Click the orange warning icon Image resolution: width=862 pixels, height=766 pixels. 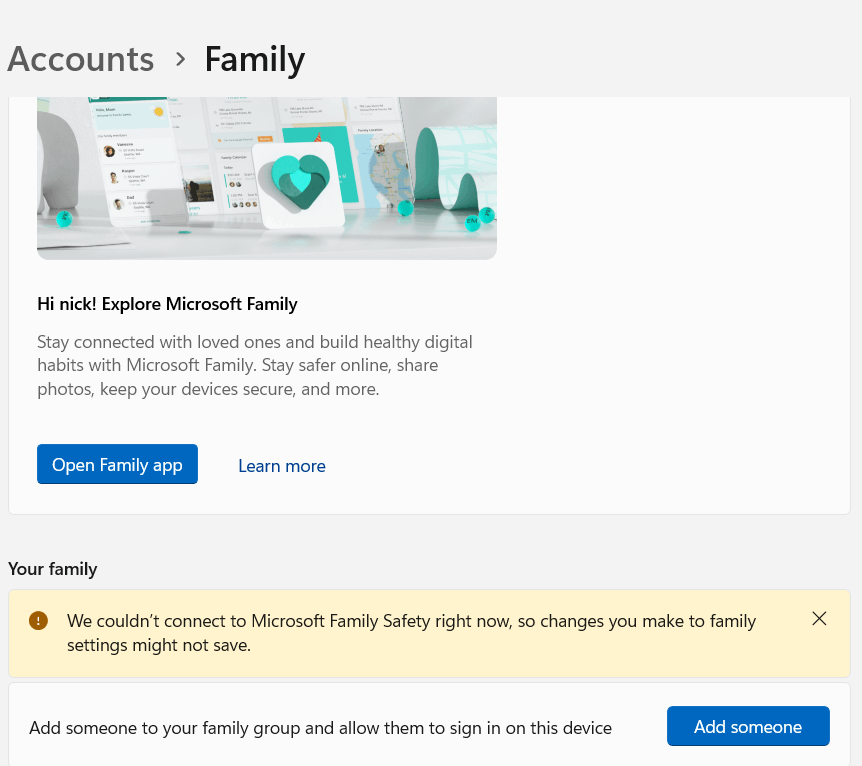(x=38, y=621)
